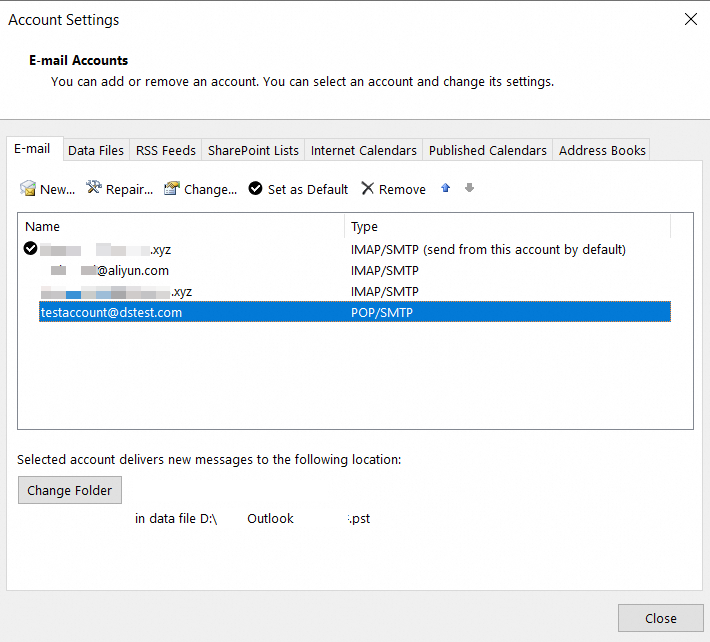Open the RSS Feeds tab
The width and height of the screenshot is (710, 642).
coord(166,150)
